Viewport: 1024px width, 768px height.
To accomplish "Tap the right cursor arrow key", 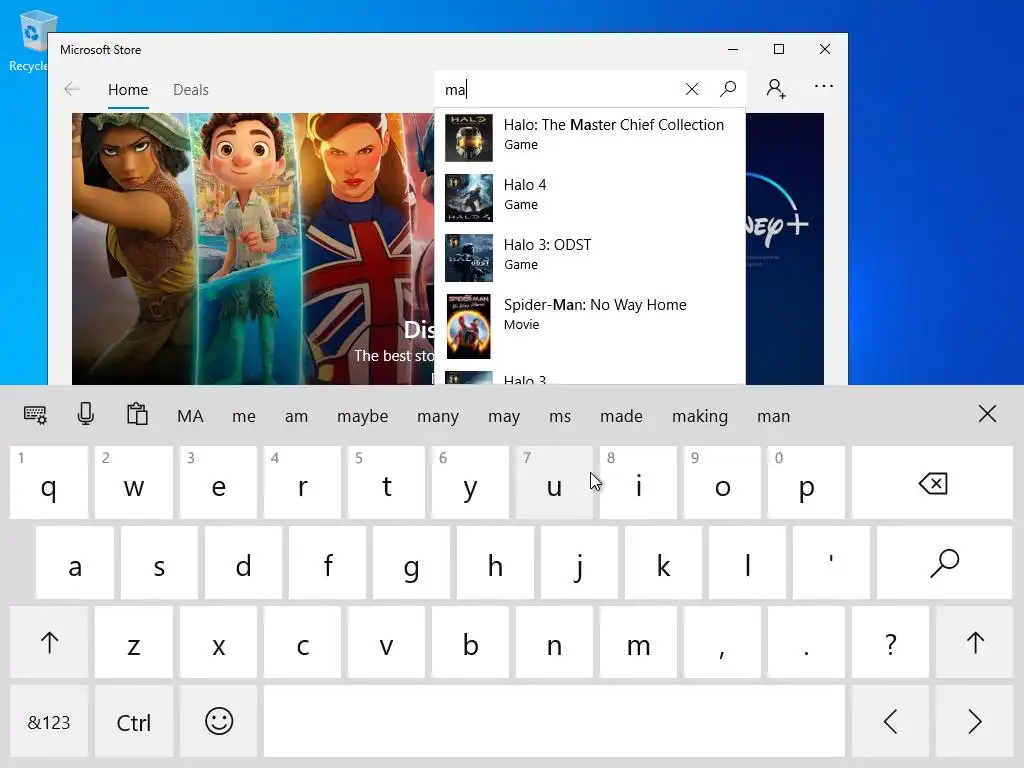I will [974, 722].
